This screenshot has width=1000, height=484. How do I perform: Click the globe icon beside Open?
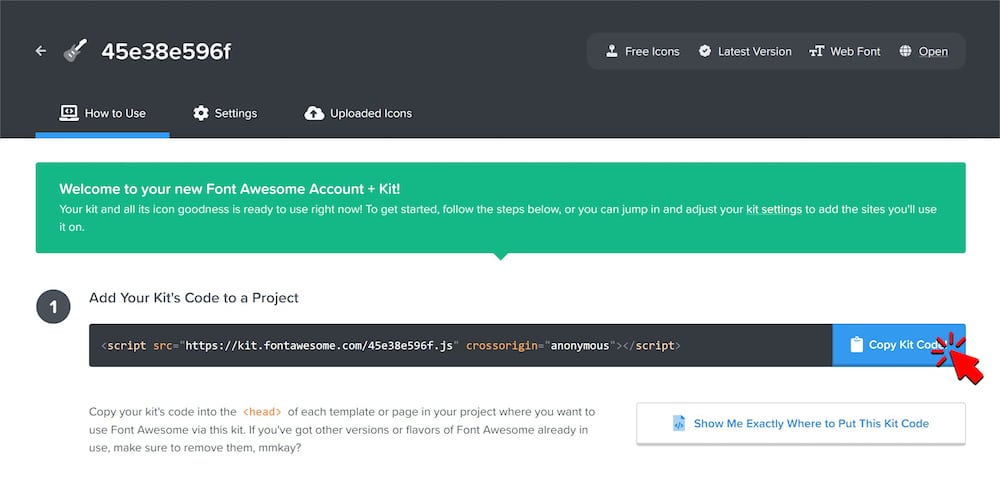point(905,51)
